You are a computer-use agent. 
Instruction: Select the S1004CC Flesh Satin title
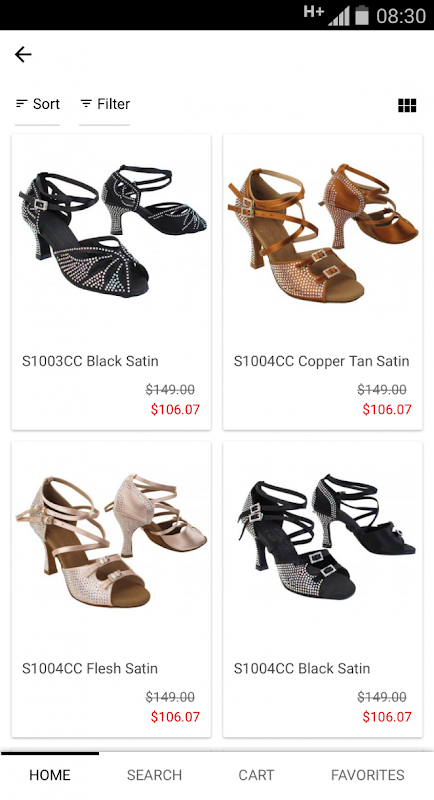90,668
